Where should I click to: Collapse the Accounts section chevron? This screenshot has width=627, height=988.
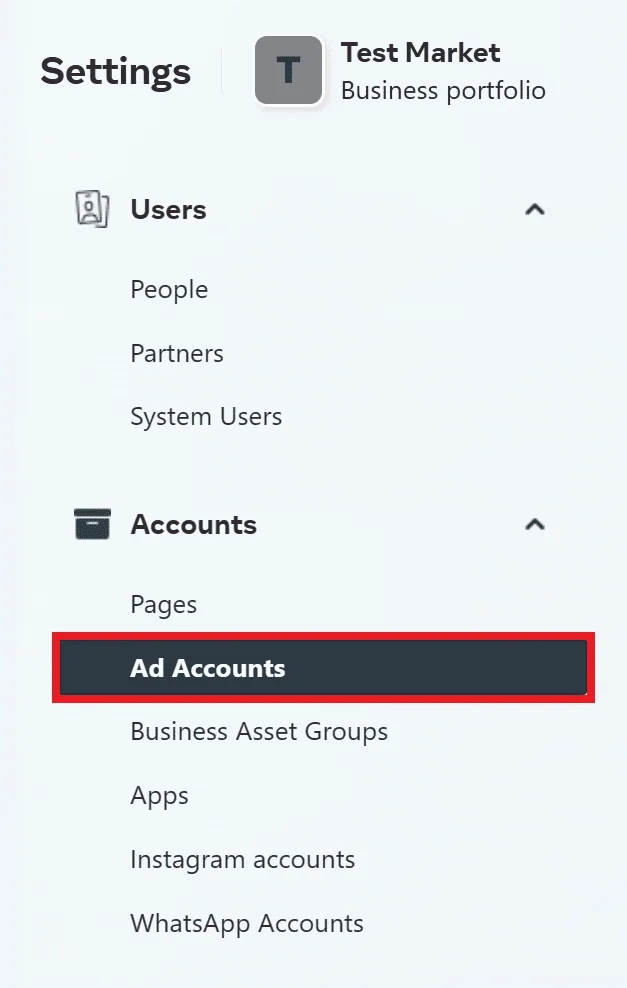tap(534, 524)
